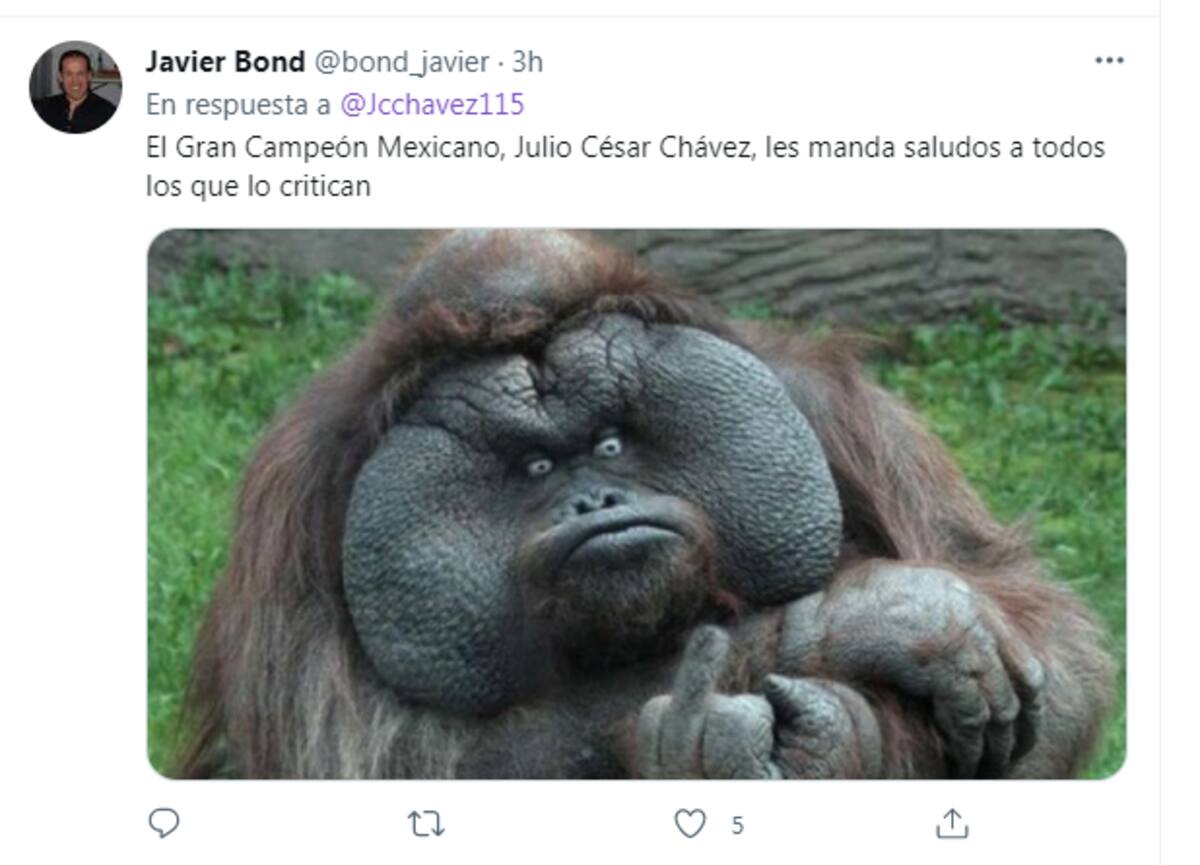The width and height of the screenshot is (1200, 865).
Task: Open the 3h timestamp permalink
Action: pyautogui.click(x=527, y=62)
